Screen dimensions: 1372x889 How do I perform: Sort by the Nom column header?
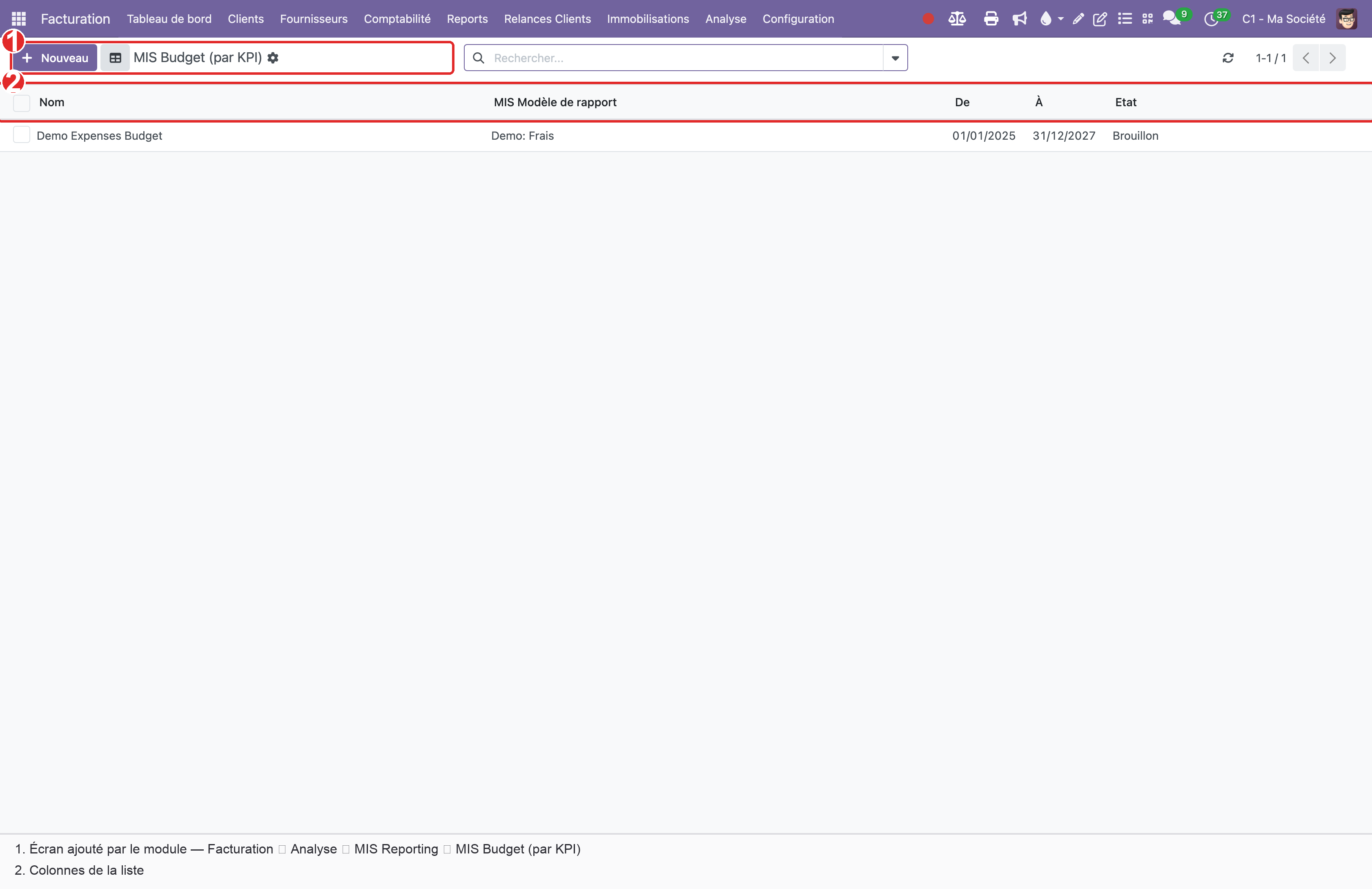tap(52, 102)
